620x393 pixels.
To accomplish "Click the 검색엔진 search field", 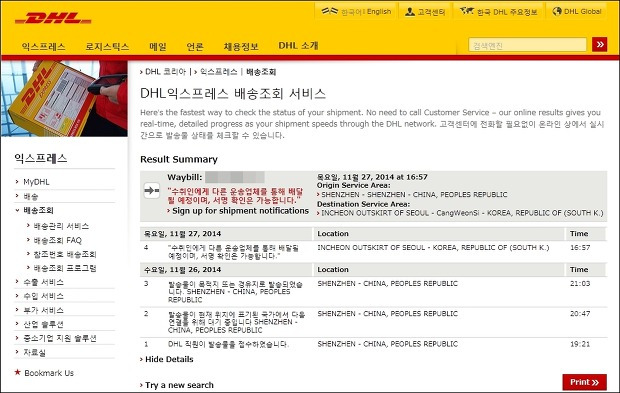I will point(527,45).
